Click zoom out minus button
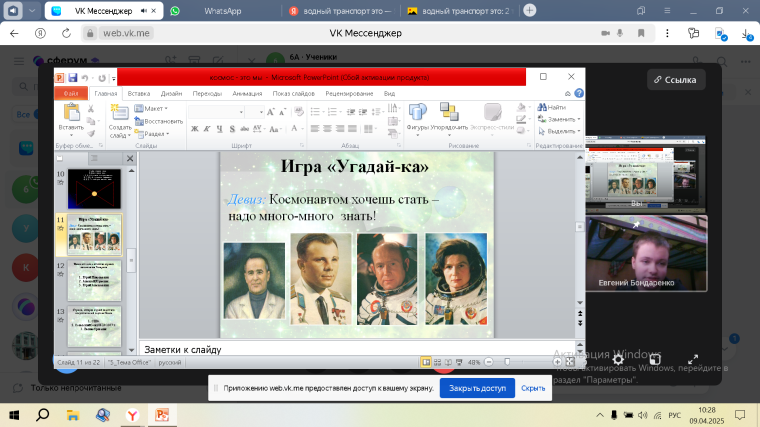The image size is (760, 427). pyautogui.click(x=489, y=362)
